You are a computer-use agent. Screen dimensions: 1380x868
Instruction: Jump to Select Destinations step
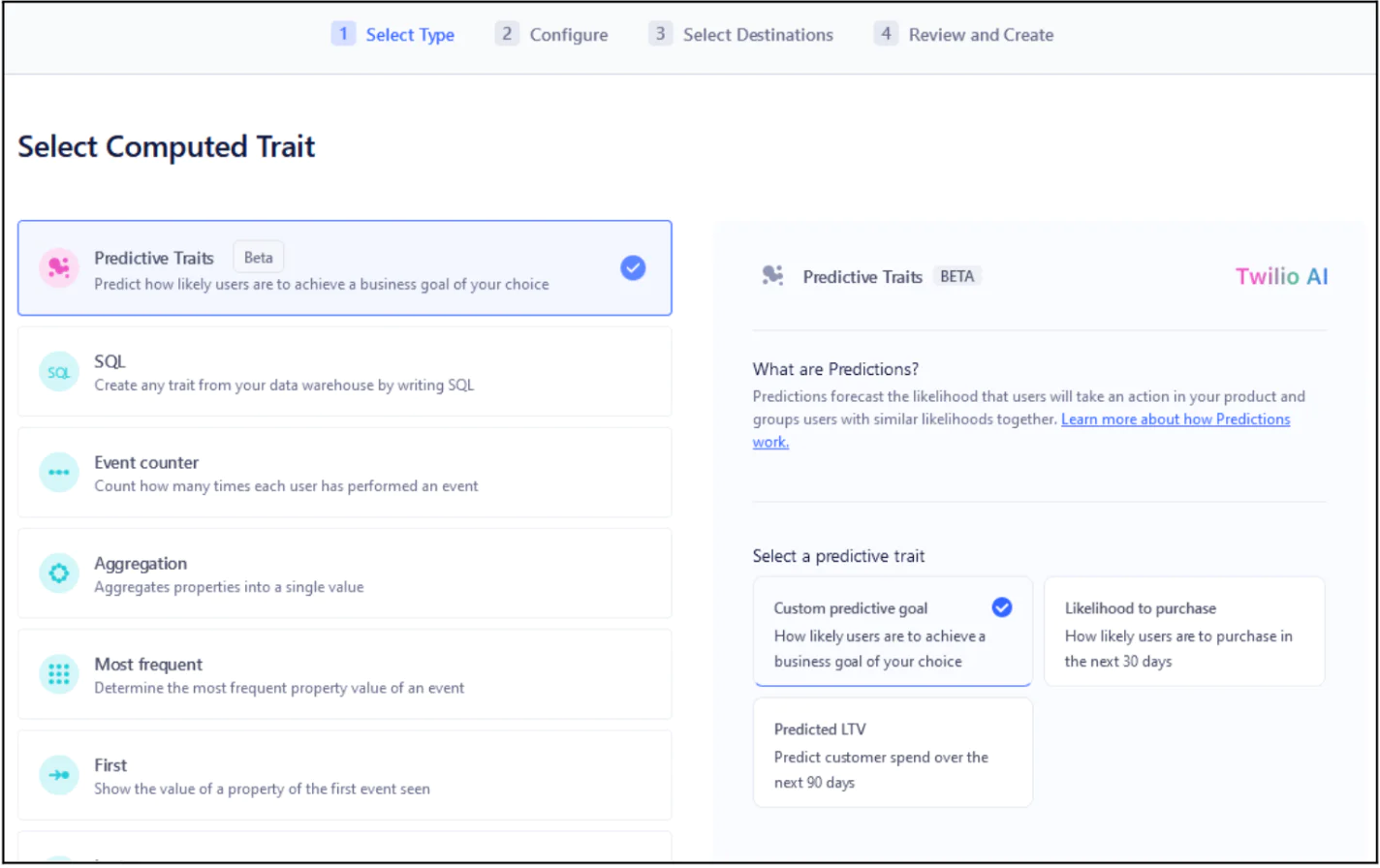(741, 35)
